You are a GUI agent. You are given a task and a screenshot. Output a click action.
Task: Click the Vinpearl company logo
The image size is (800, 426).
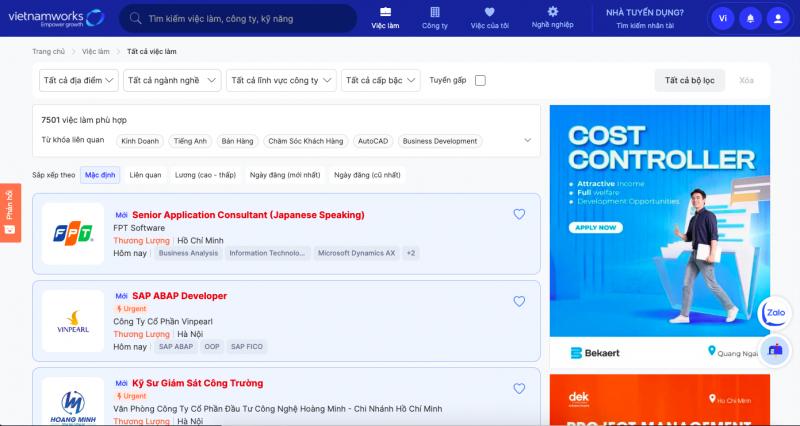(73, 321)
